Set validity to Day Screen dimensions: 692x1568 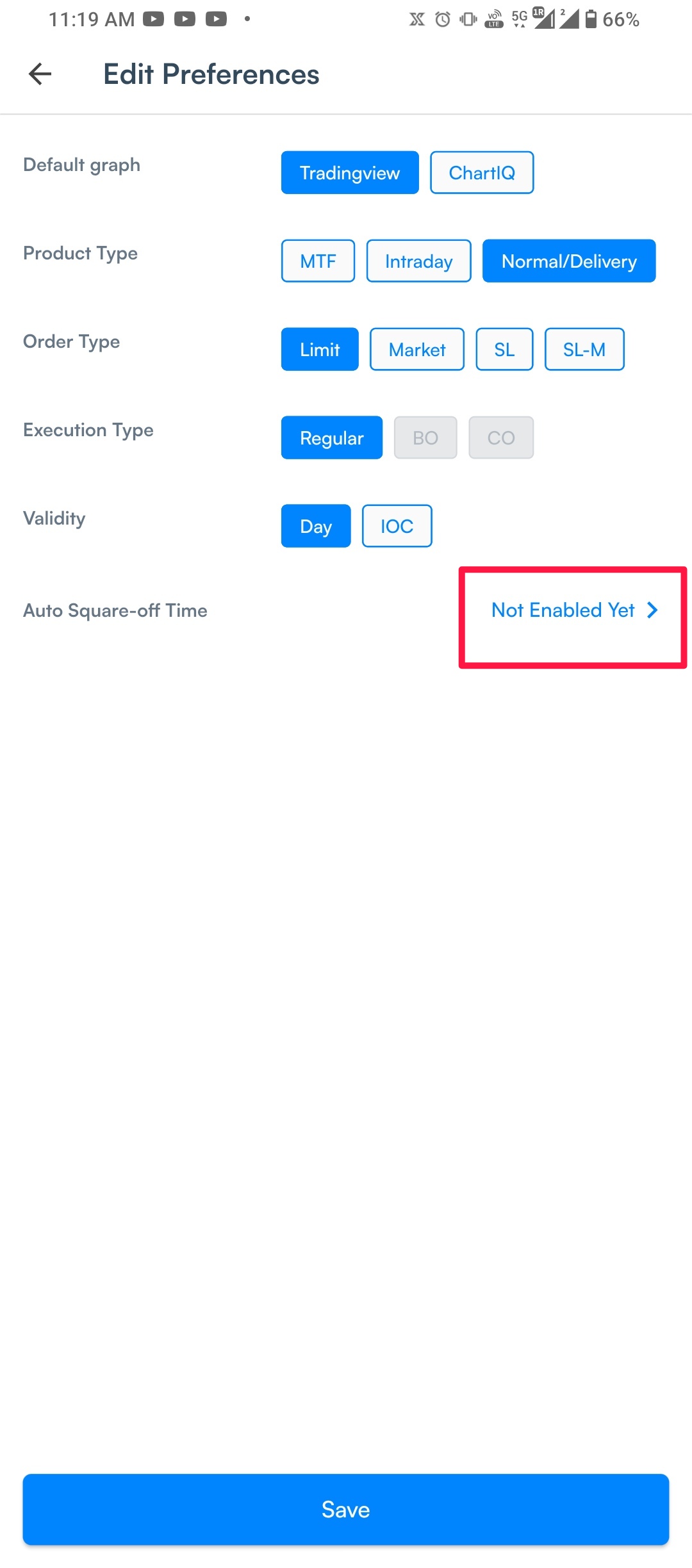(x=316, y=526)
